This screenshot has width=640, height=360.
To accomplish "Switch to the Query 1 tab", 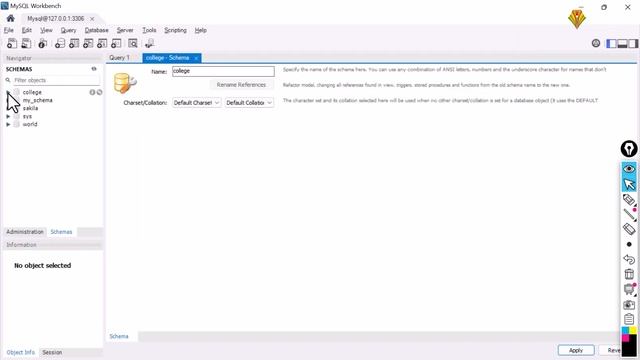I will (119, 58).
